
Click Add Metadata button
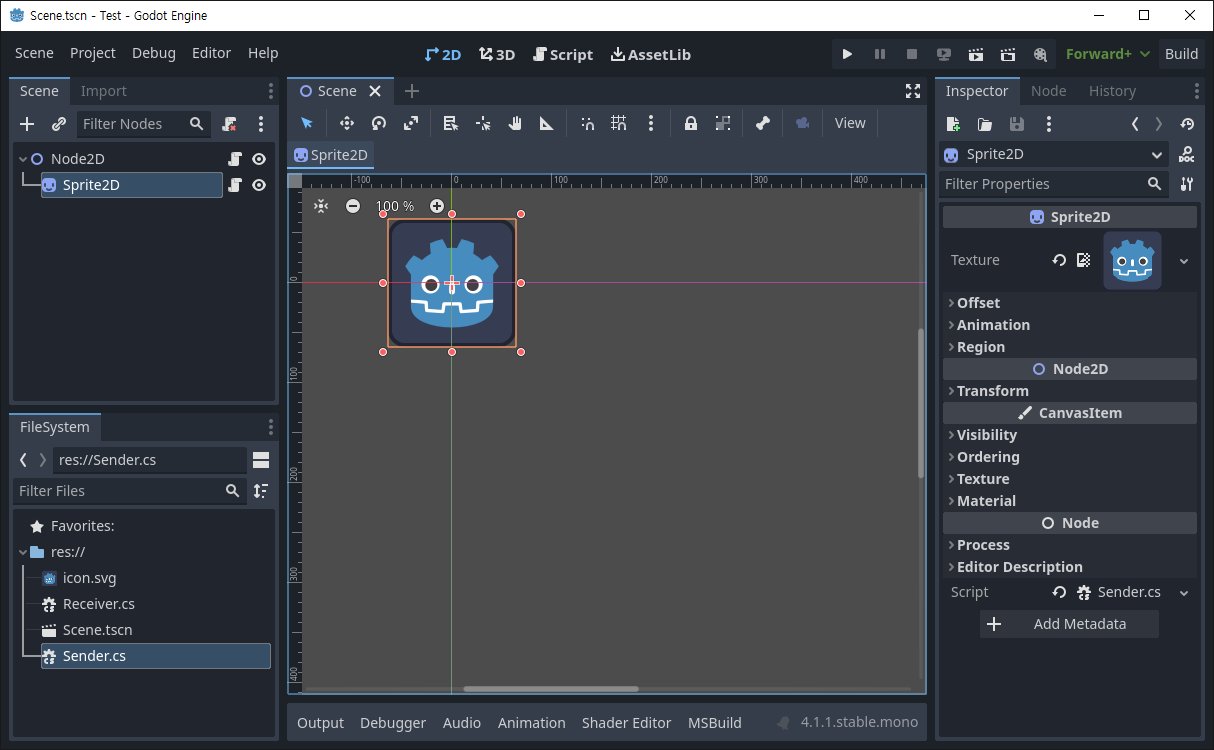click(1069, 624)
